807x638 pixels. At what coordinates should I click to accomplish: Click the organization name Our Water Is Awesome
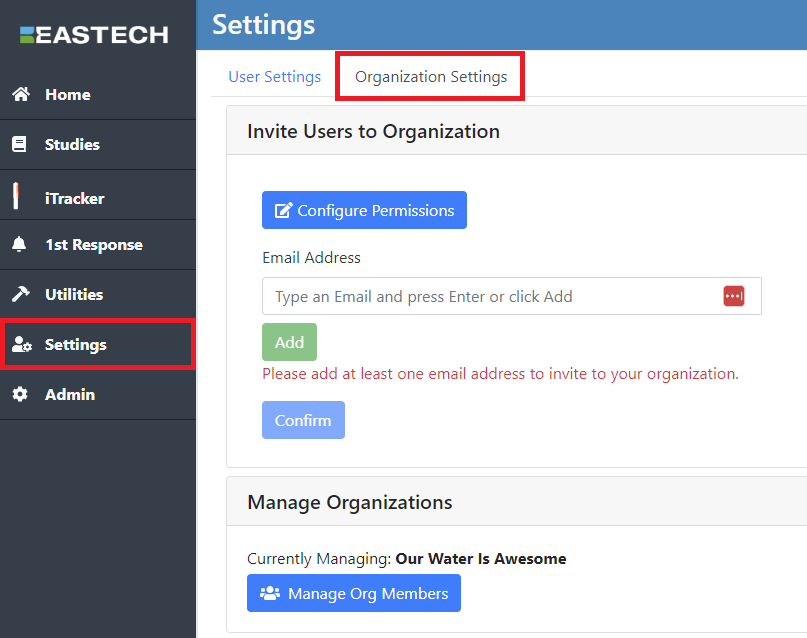point(481,558)
